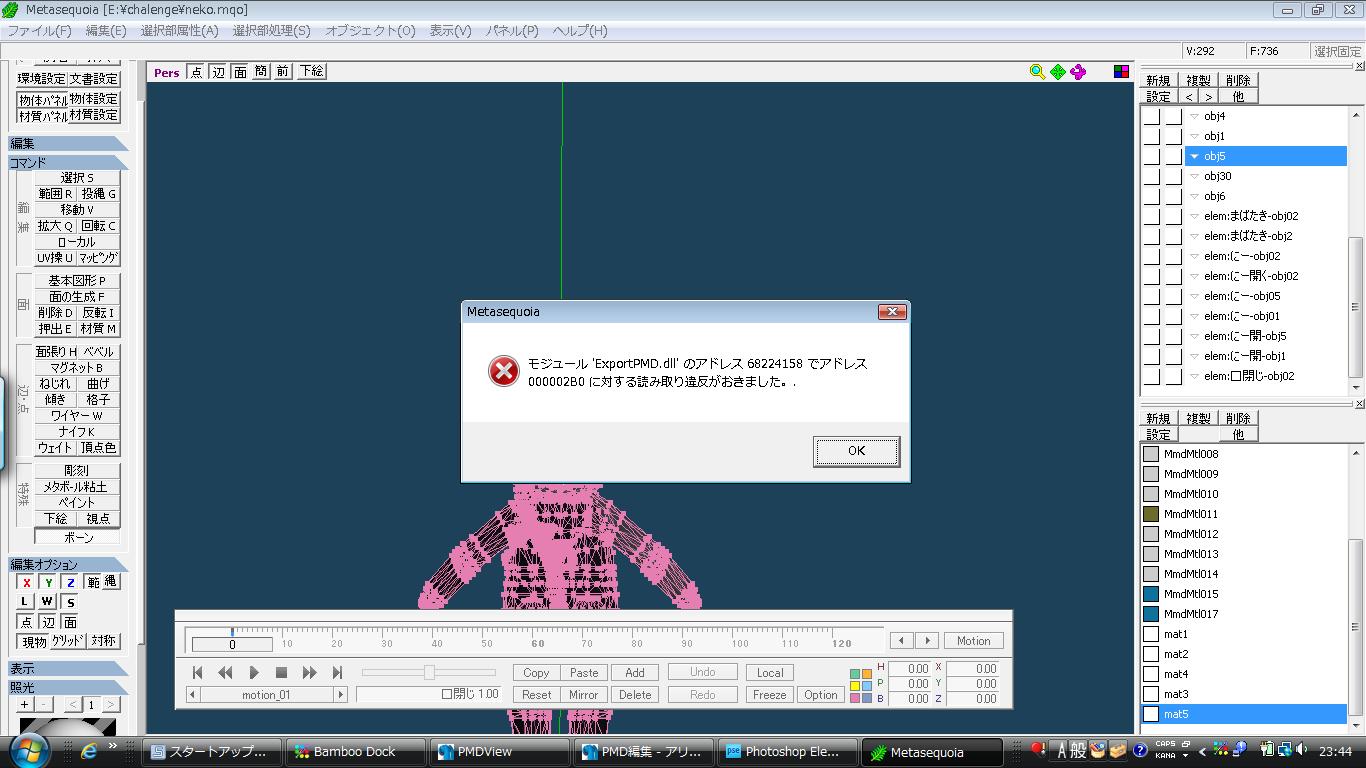Select ボーン bone command
Viewport: 1366px width, 768px height.
77,537
